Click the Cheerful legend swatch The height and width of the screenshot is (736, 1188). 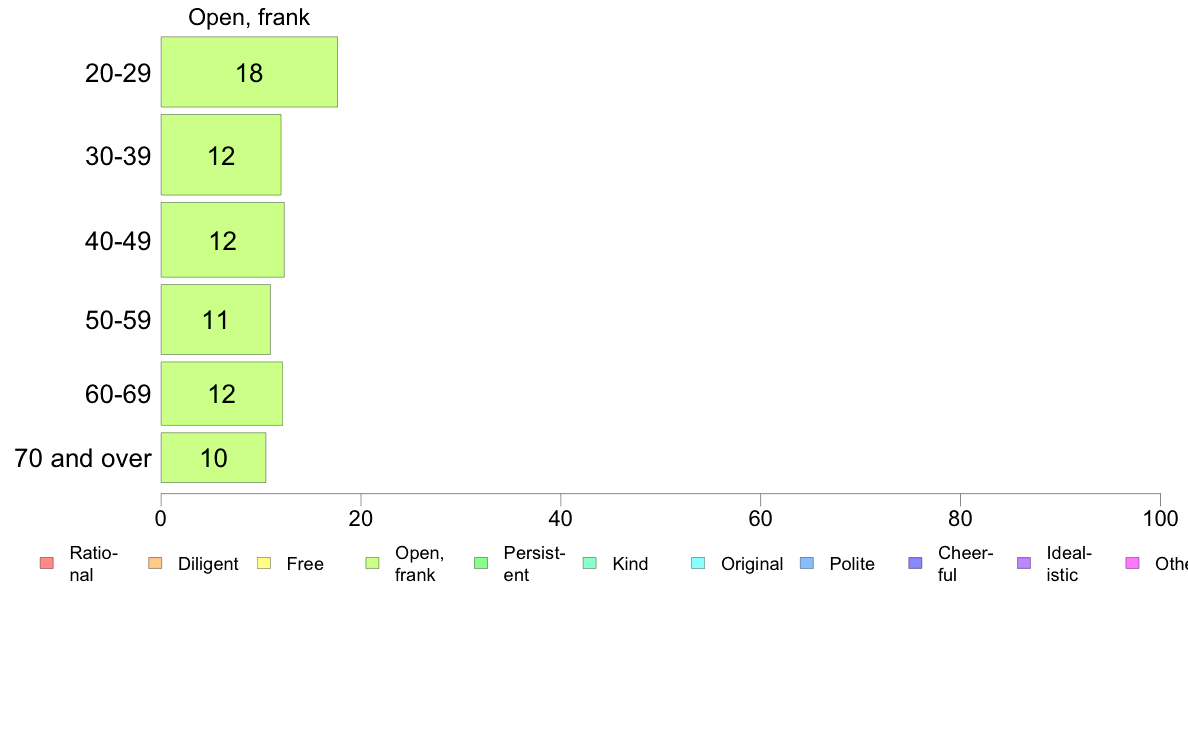tap(915, 563)
